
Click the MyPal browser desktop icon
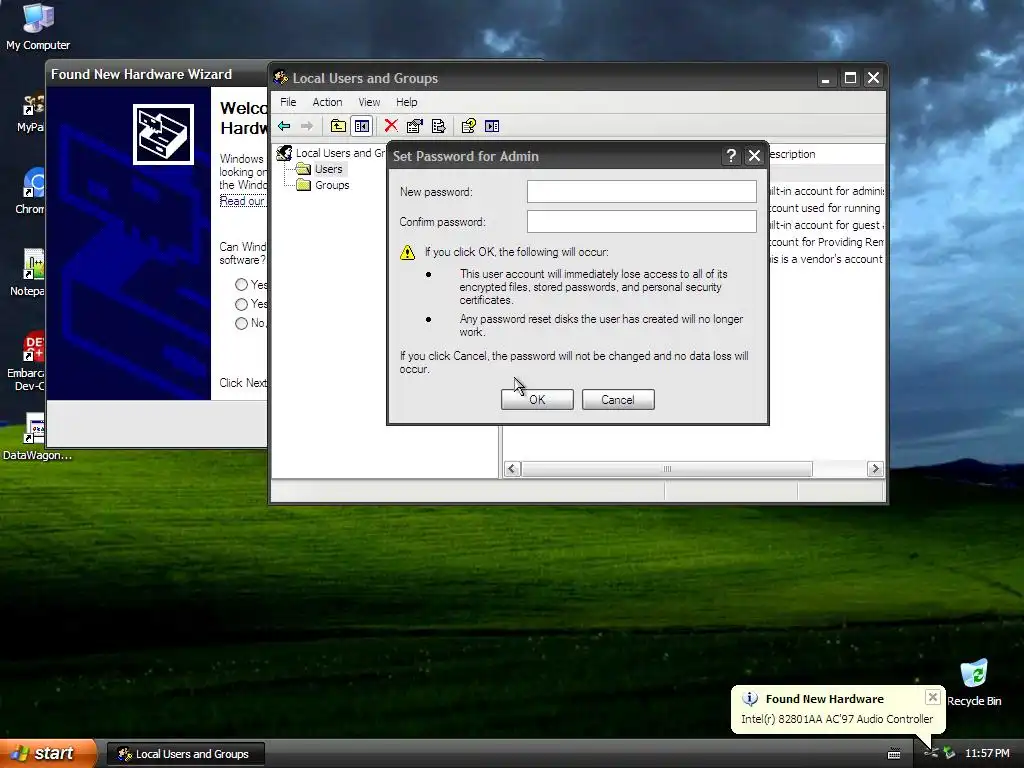34,104
